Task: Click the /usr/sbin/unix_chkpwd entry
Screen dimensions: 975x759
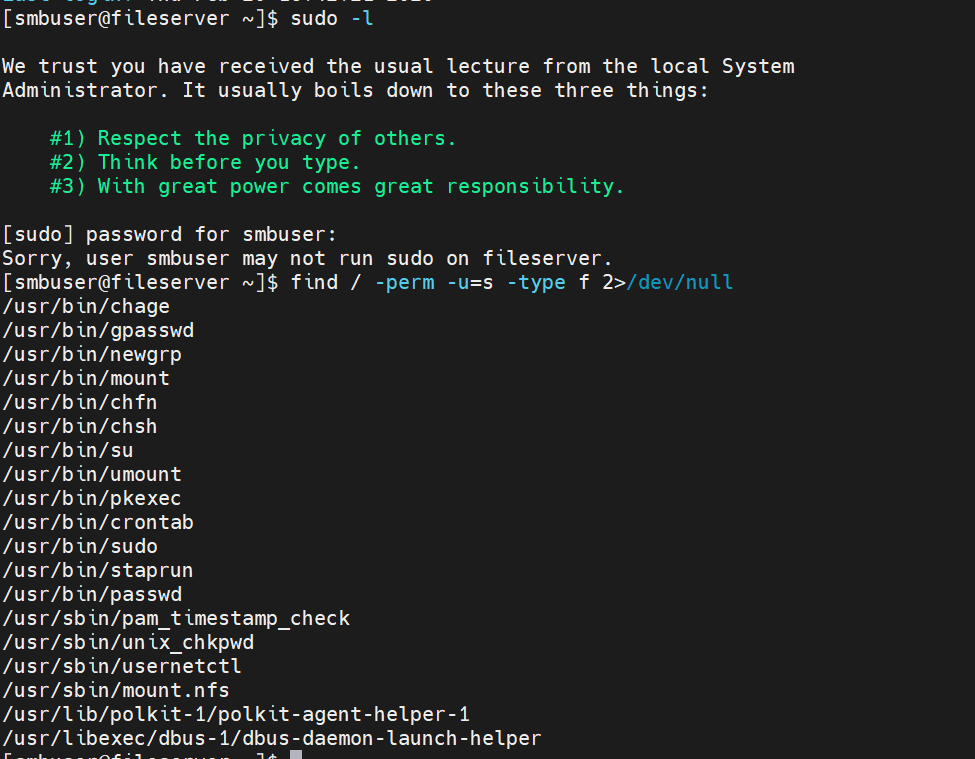Action: pos(128,642)
